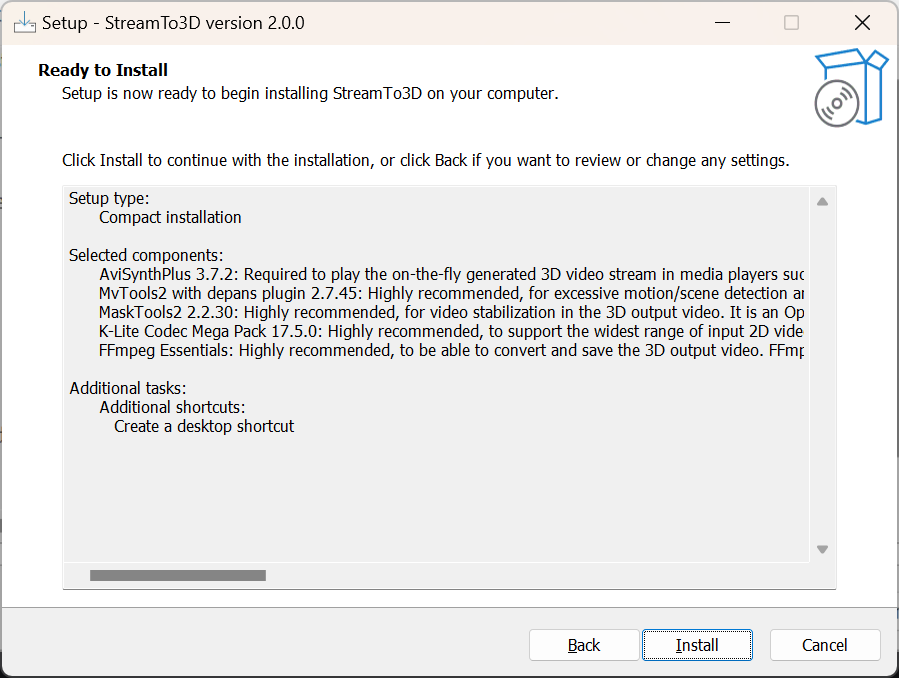
Task: Click the K-Lite Codec Mega Pack line
Action: (x=451, y=331)
